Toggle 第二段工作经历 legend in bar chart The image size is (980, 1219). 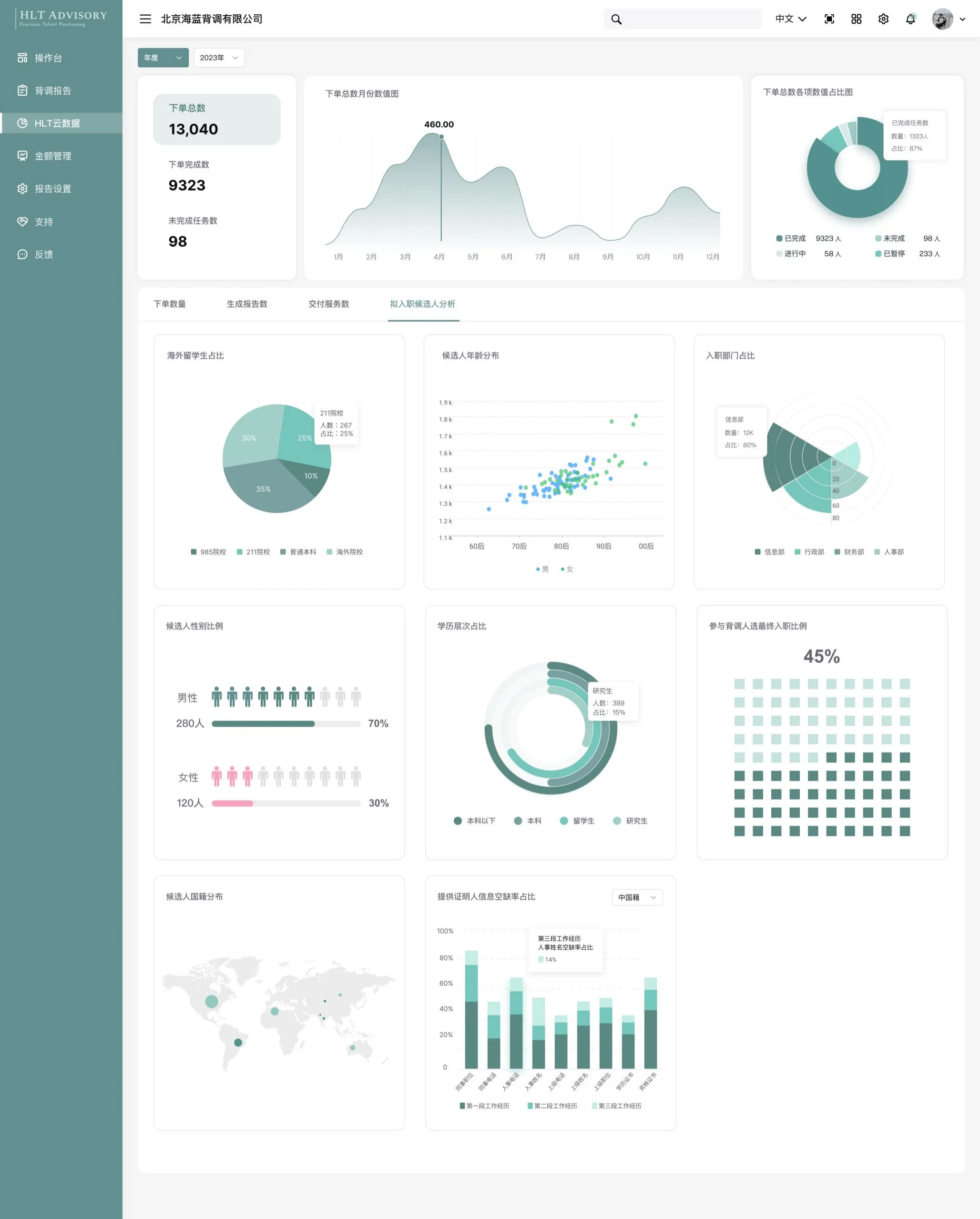[552, 1106]
